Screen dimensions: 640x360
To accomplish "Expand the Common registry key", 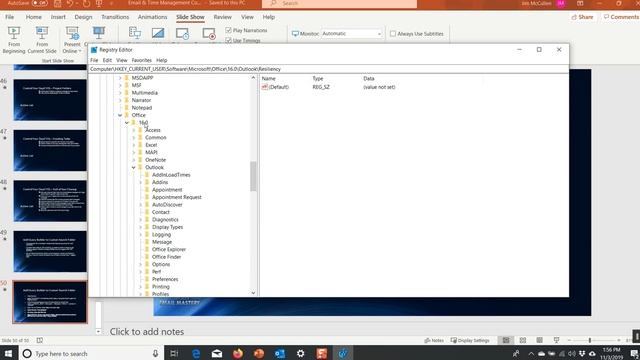I will tap(133, 138).
